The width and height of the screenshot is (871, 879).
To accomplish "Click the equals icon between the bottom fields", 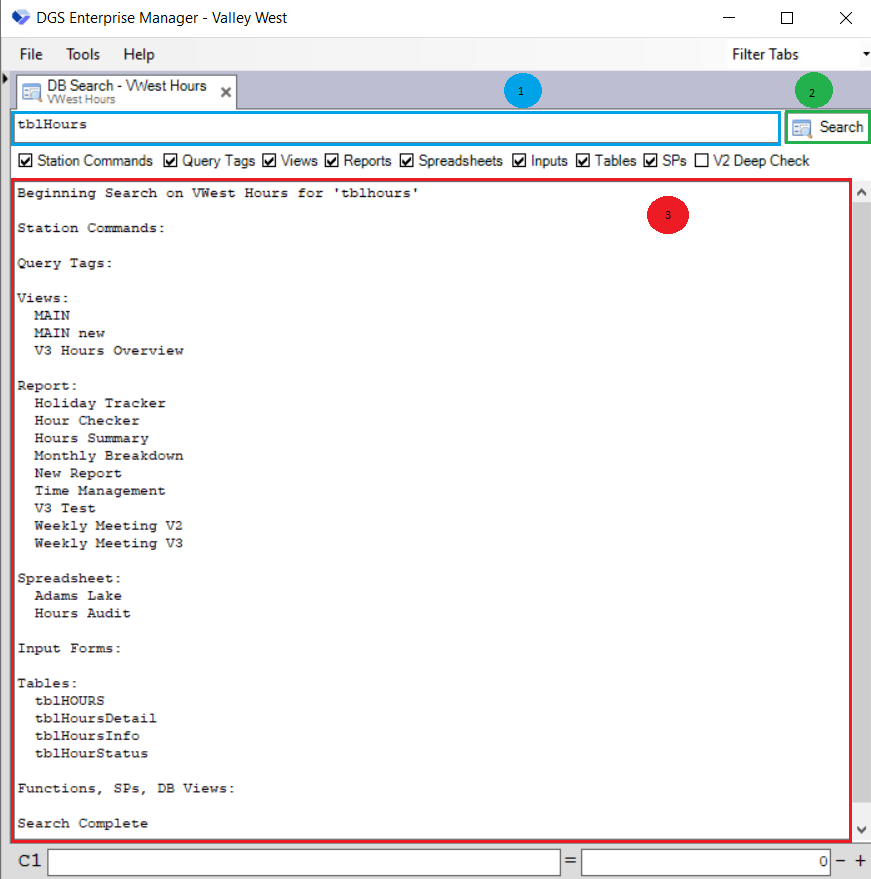I will [570, 861].
